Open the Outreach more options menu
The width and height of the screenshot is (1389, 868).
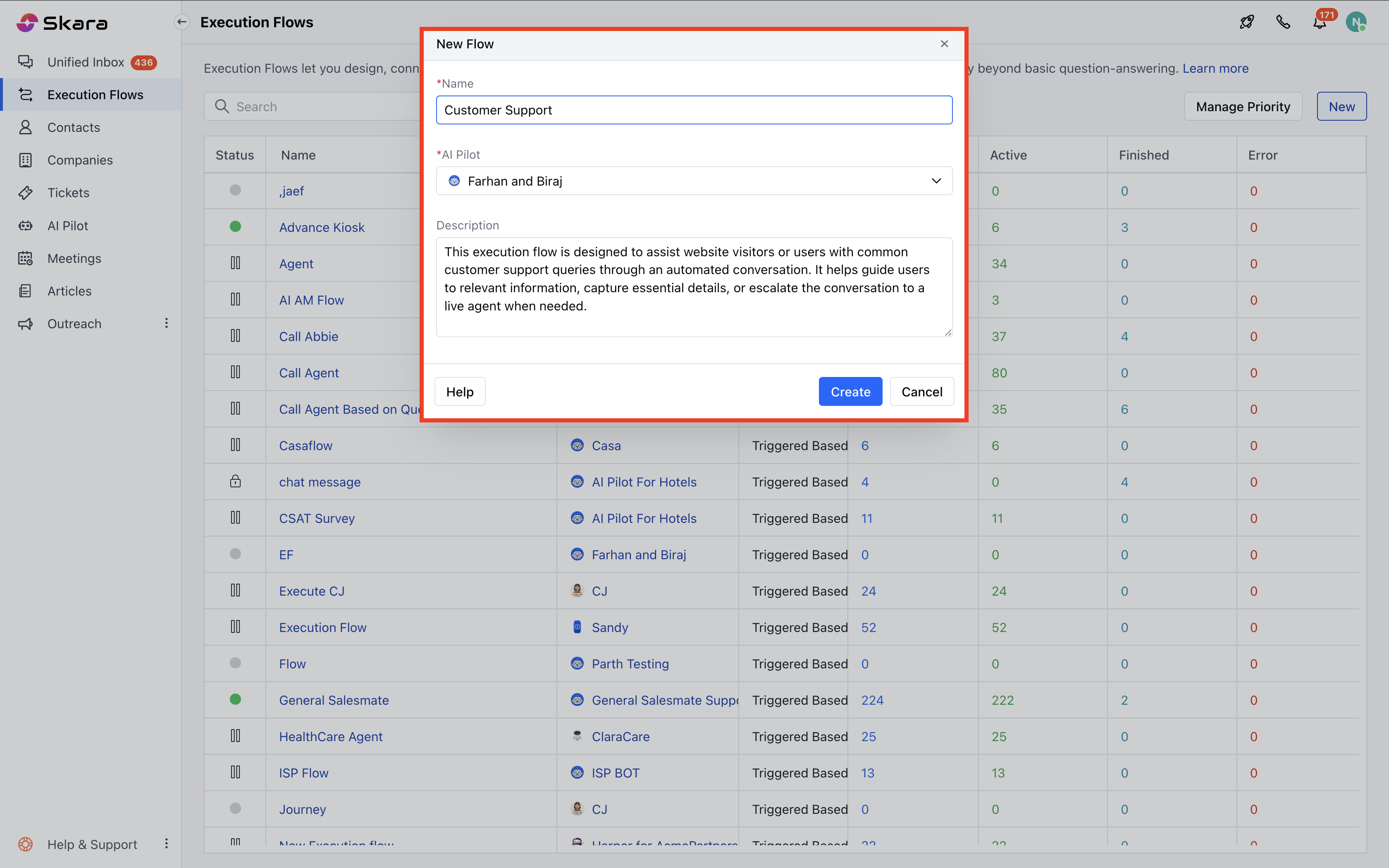[x=167, y=323]
